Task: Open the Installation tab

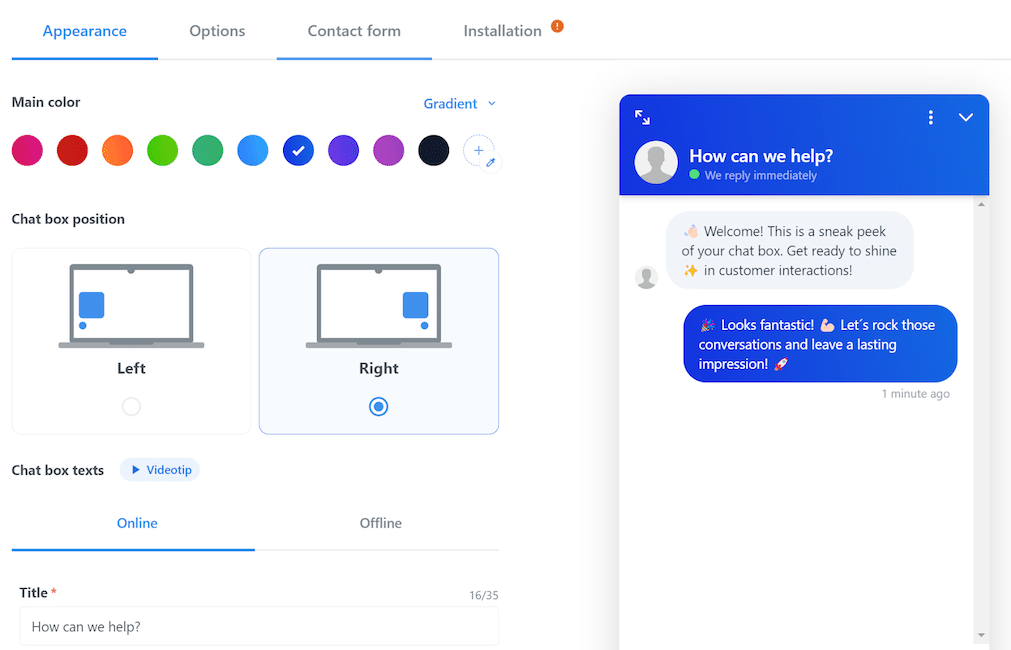Action: click(x=503, y=31)
